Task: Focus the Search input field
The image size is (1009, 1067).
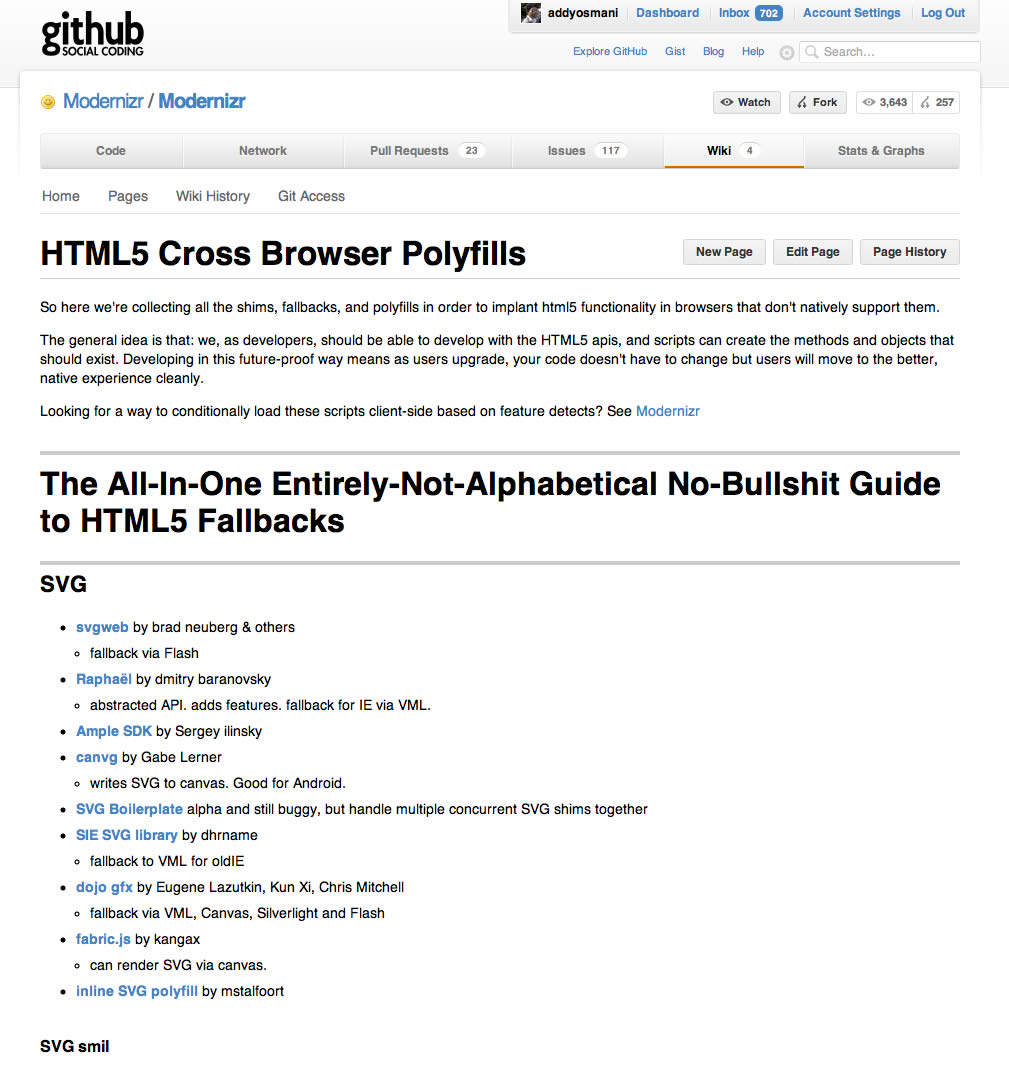Action: tap(897, 52)
